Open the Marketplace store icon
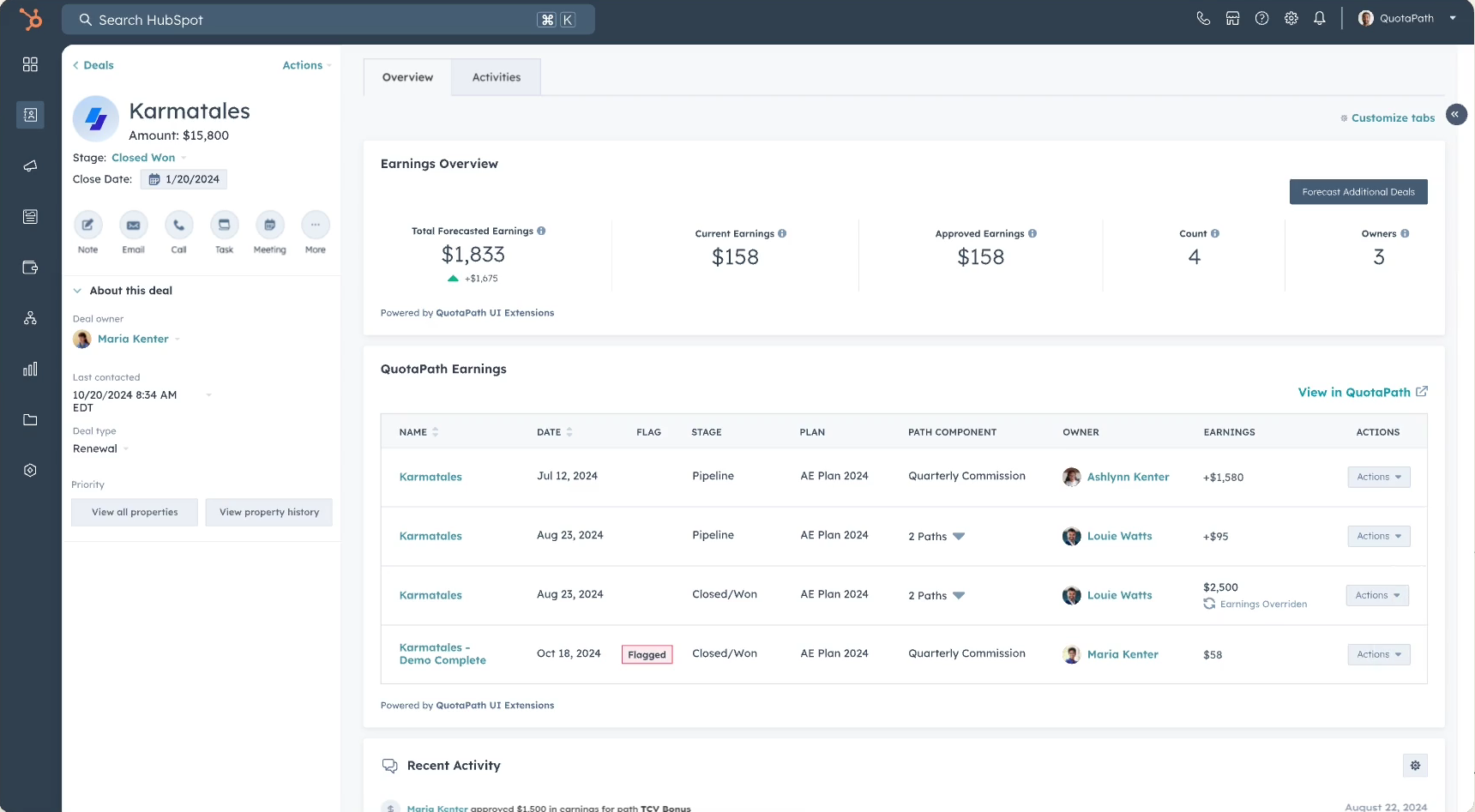 1232,18
